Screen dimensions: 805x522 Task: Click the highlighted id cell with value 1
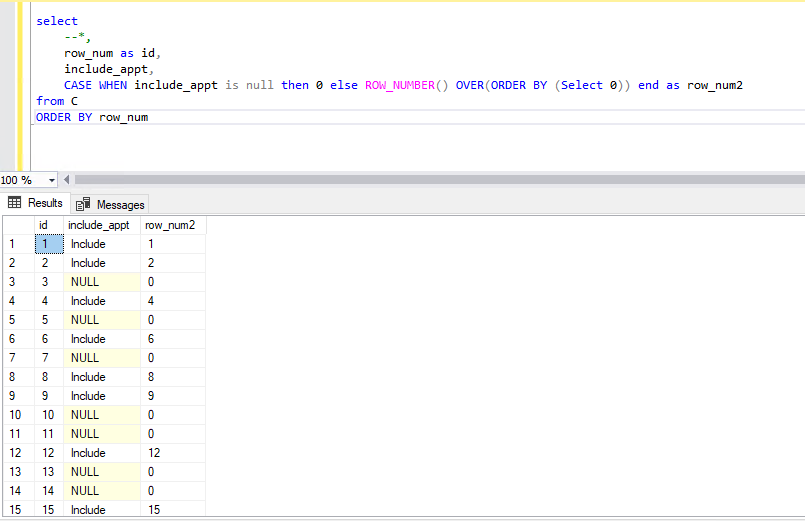pyautogui.click(x=49, y=244)
